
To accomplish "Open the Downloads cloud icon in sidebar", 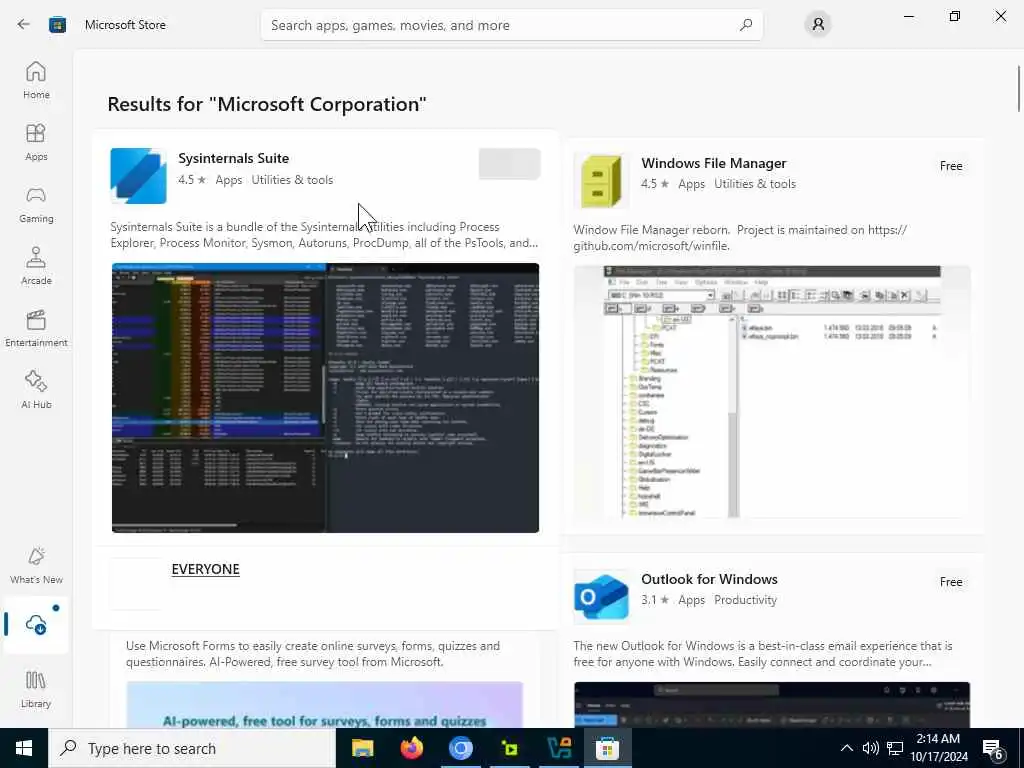I will point(36,624).
